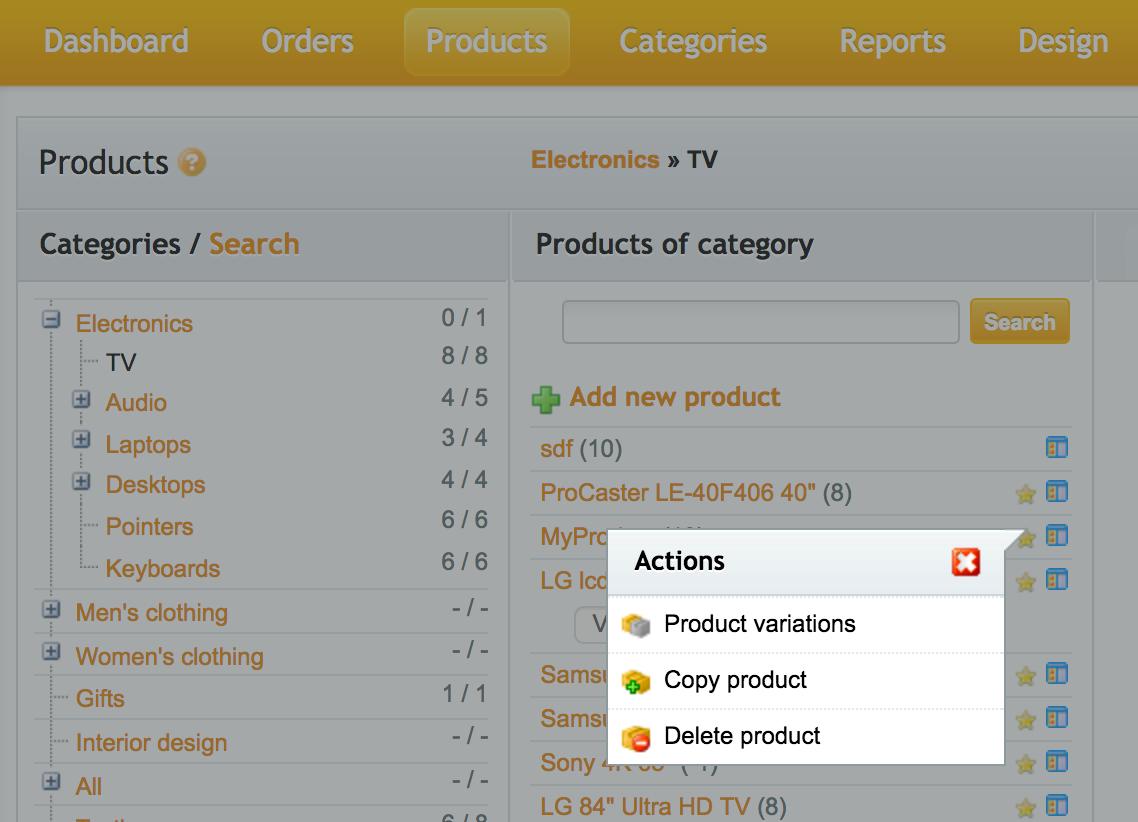Open actions icon for ProCaster LE-40F406 row
This screenshot has width=1138, height=822.
(1057, 492)
